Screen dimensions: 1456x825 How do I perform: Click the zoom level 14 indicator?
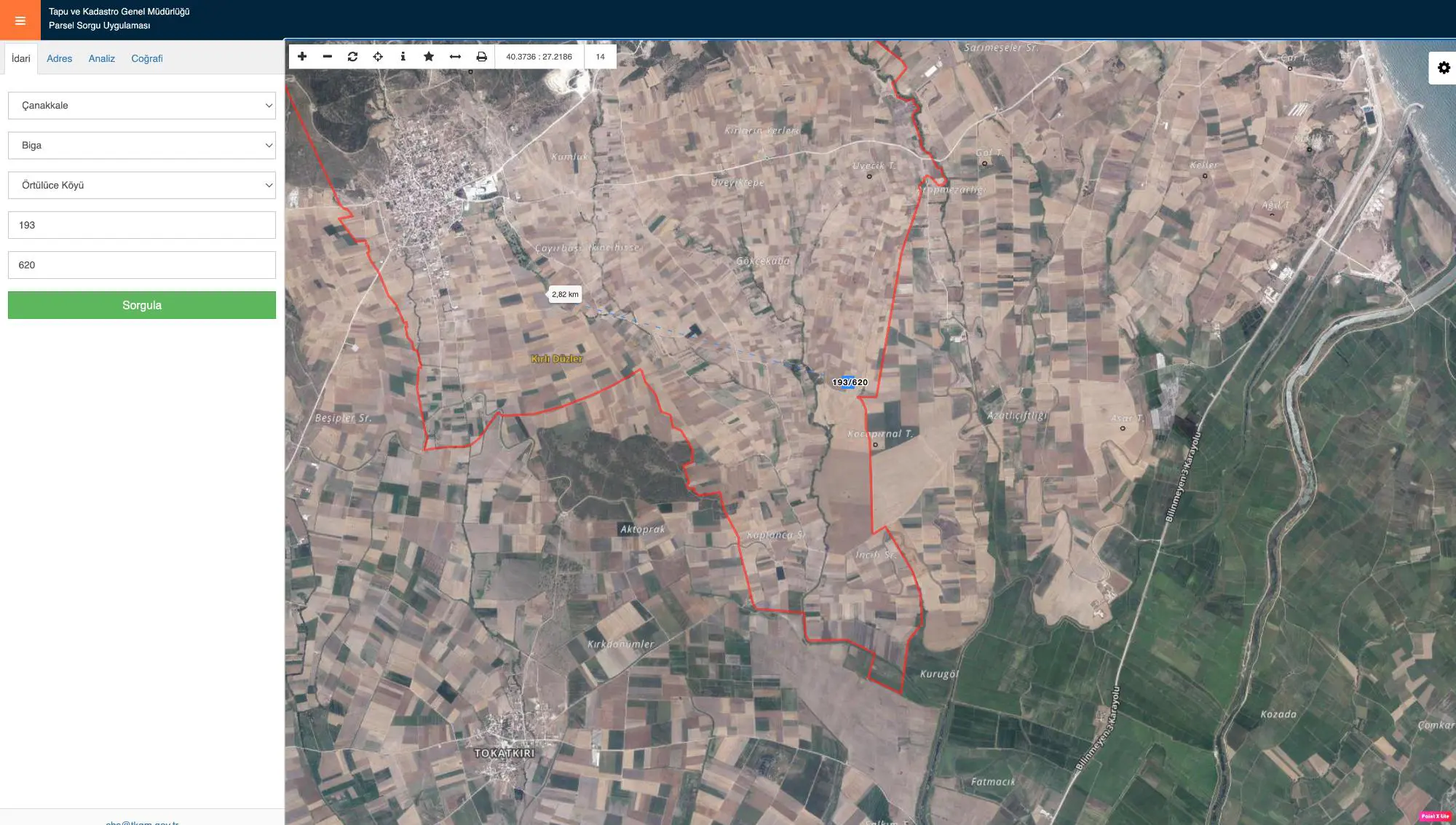click(x=600, y=56)
